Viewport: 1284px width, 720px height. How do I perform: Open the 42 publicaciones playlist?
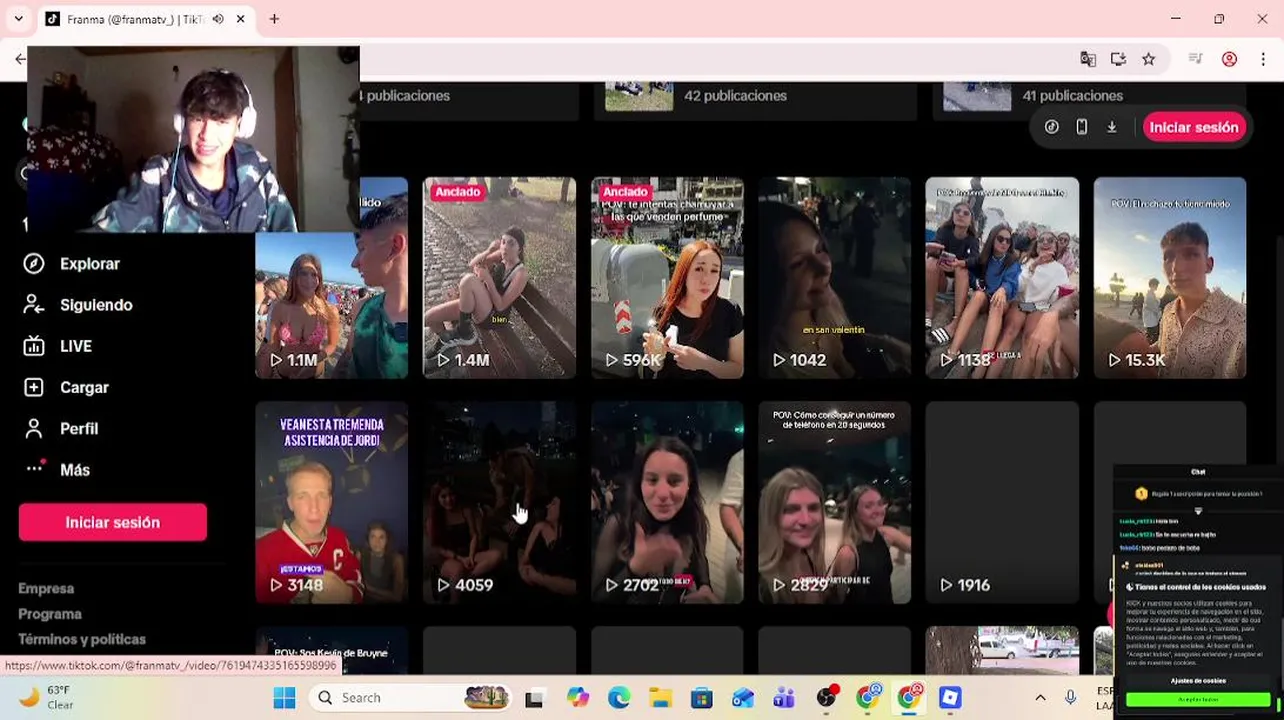click(x=755, y=100)
